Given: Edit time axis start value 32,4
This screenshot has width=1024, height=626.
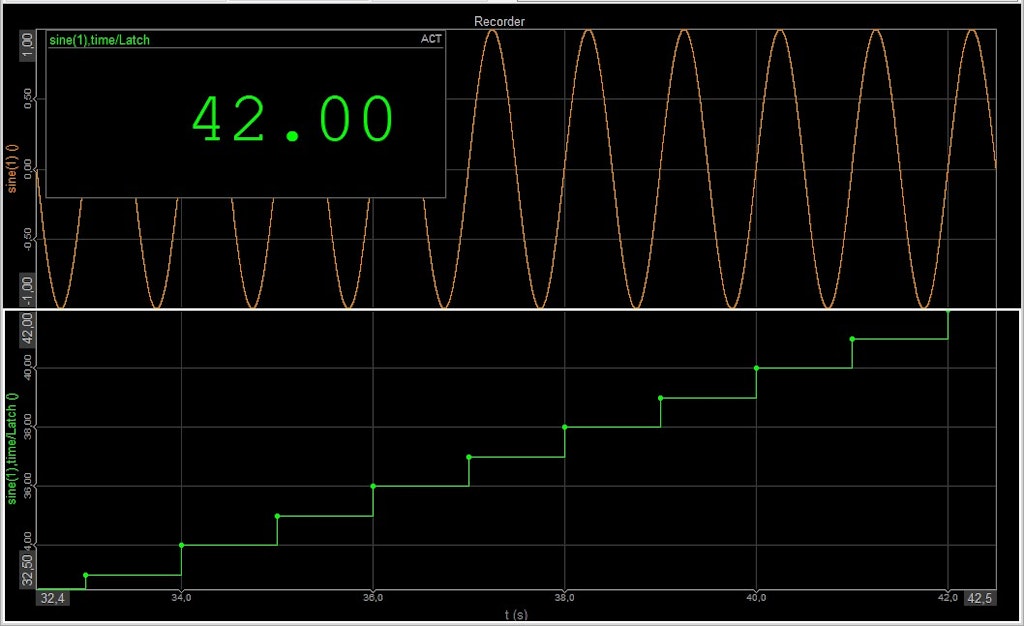Looking at the screenshot, I should pyautogui.click(x=52, y=598).
